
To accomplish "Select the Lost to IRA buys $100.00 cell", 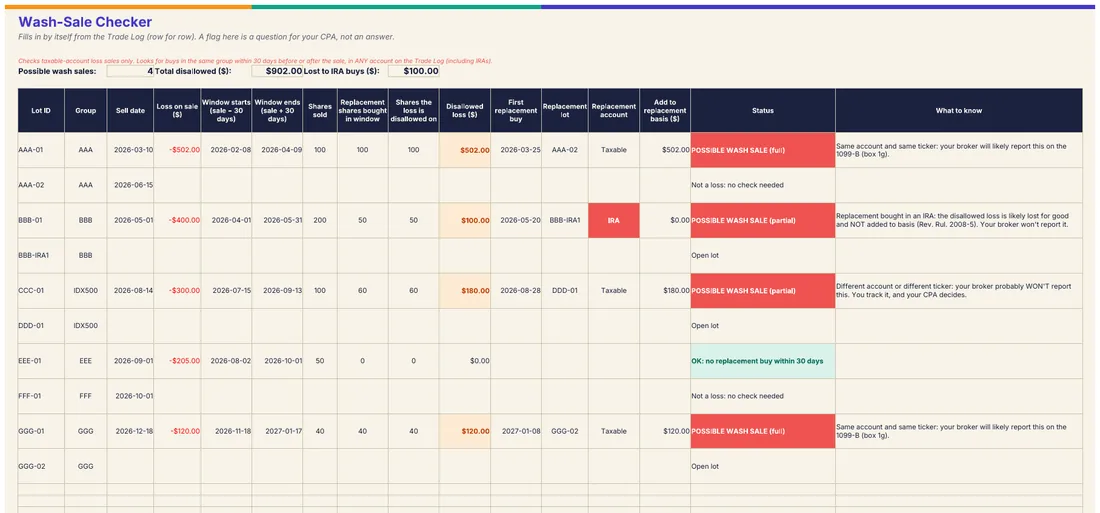I will point(413,71).
